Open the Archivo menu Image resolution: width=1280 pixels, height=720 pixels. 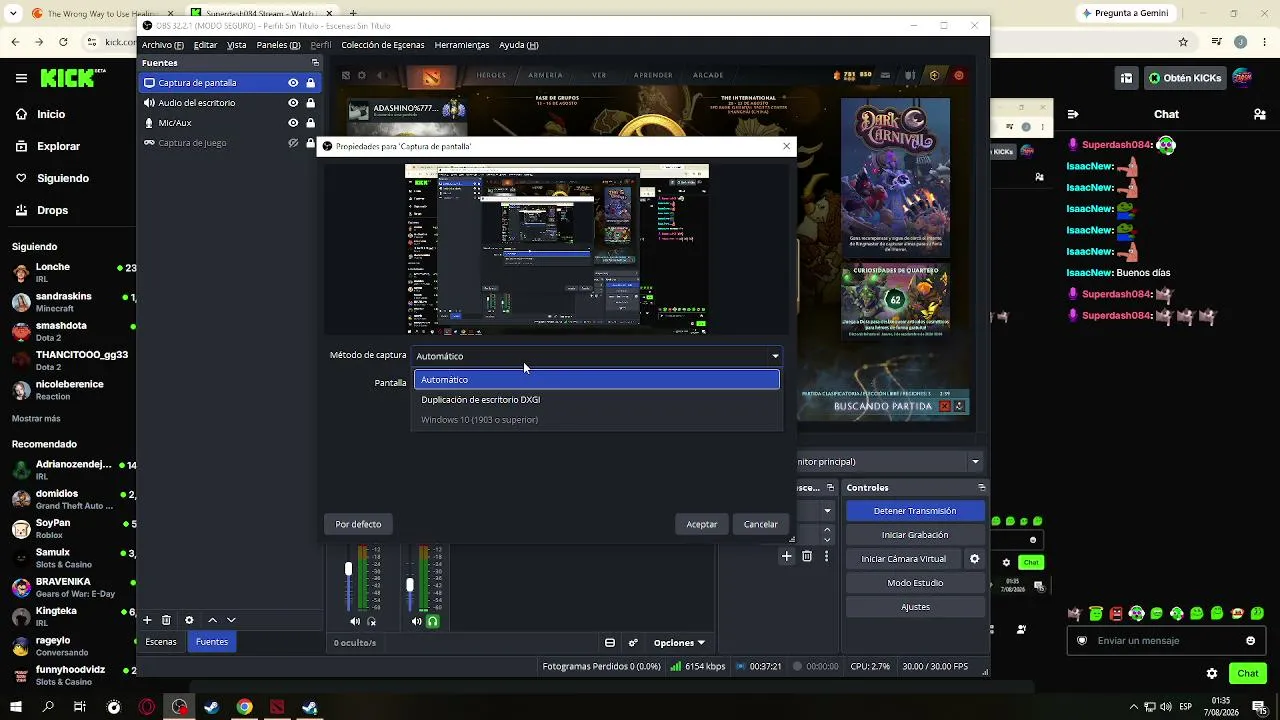point(162,45)
